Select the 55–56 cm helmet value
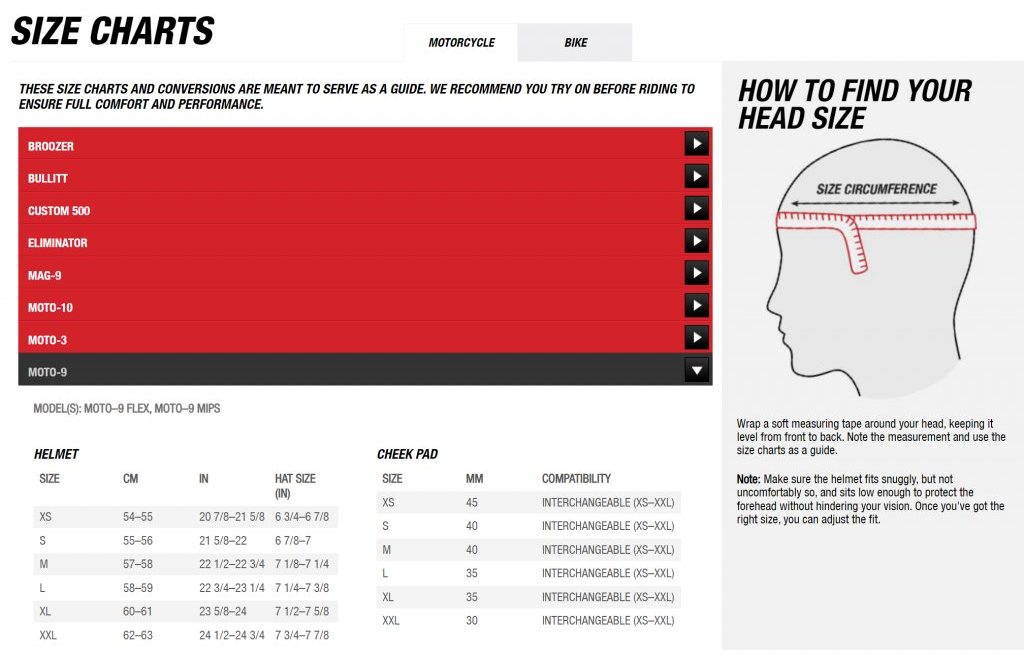Viewport: 1024px width, 666px height. pyautogui.click(x=138, y=541)
